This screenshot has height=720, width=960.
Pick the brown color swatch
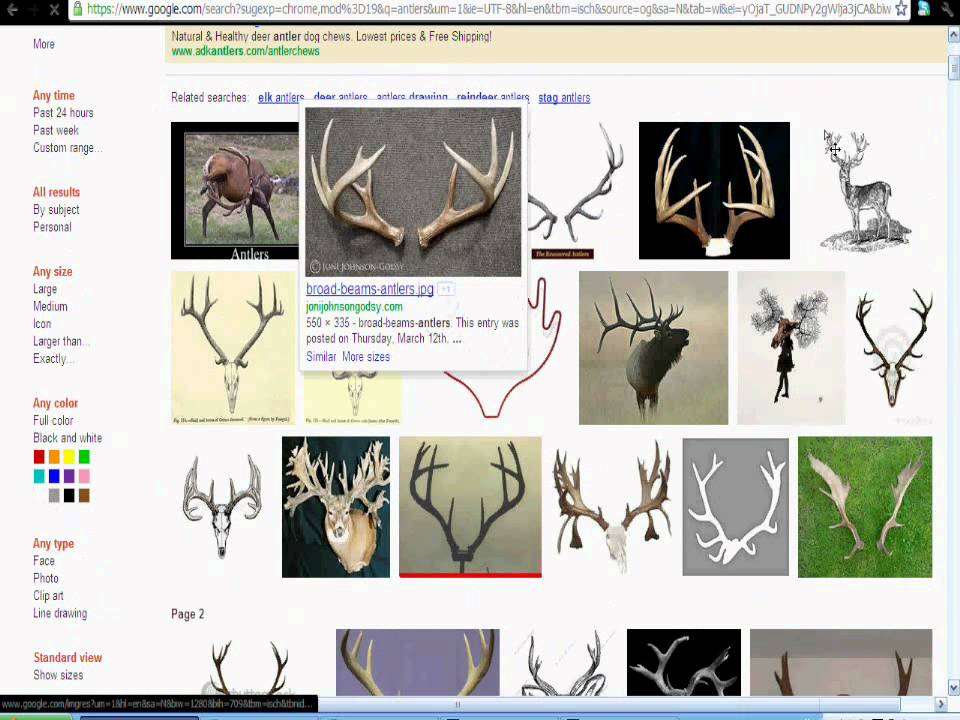pos(84,496)
